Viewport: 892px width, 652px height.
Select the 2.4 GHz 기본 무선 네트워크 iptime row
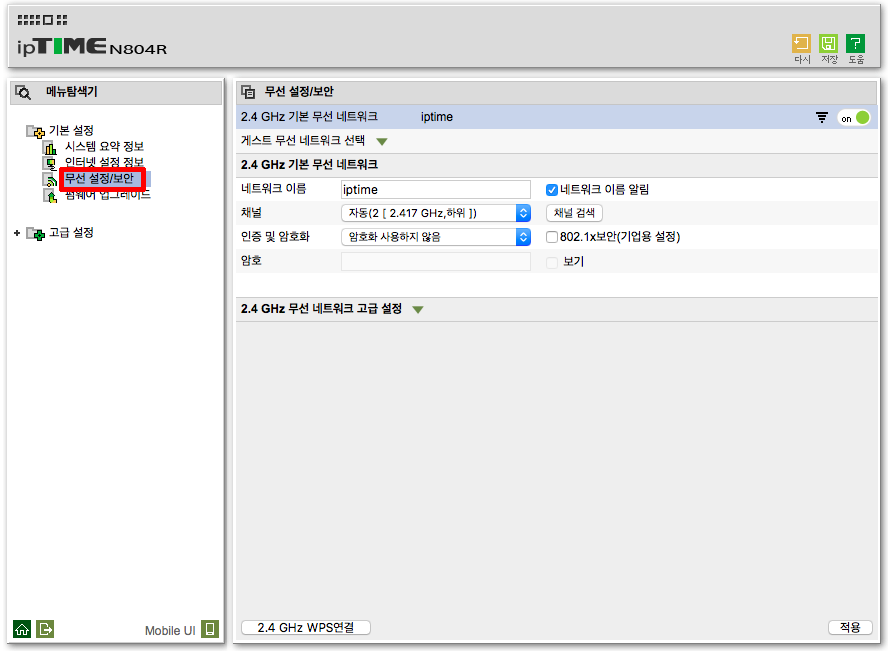point(556,117)
